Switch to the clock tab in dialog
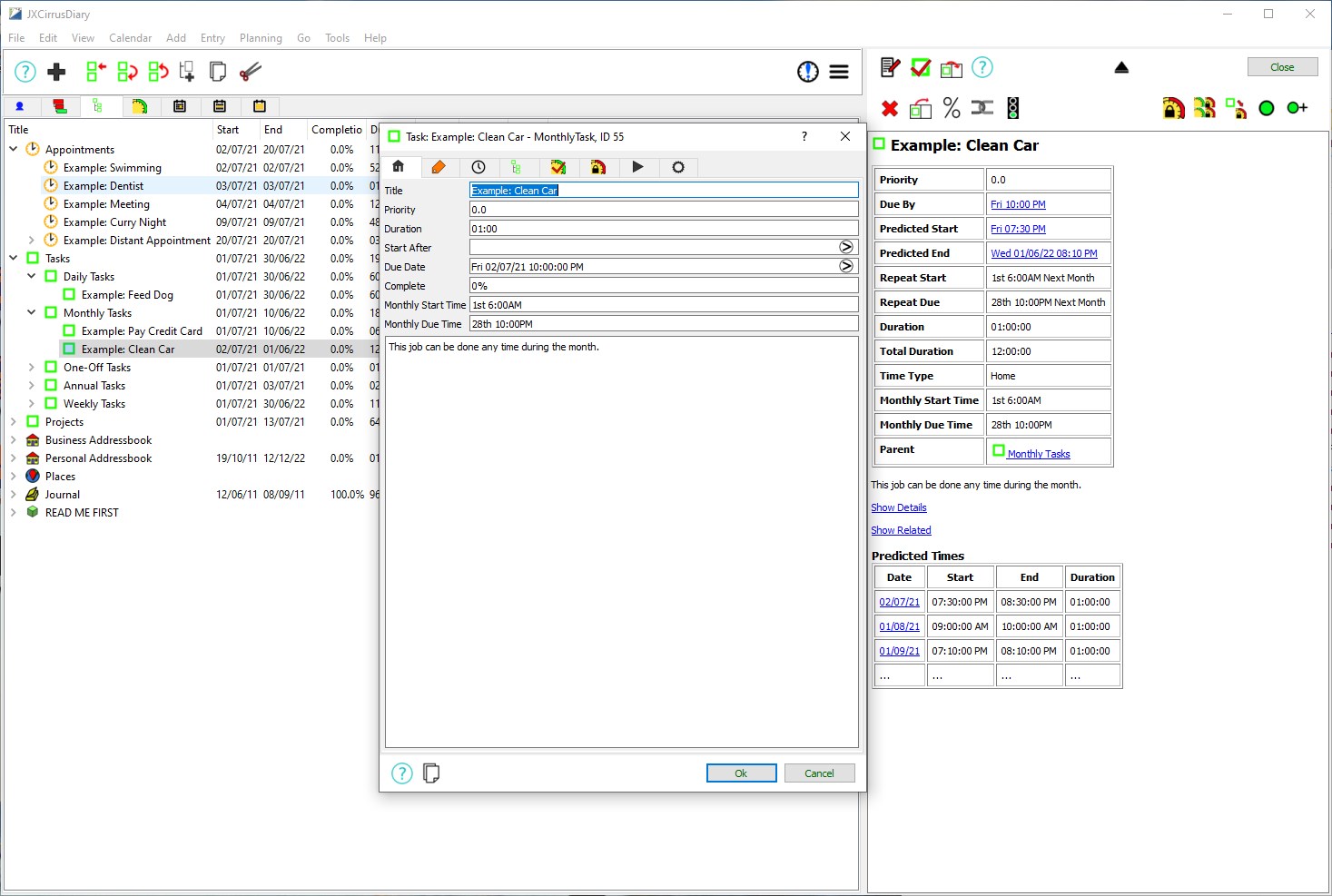Image resolution: width=1332 pixels, height=896 pixels. (479, 167)
